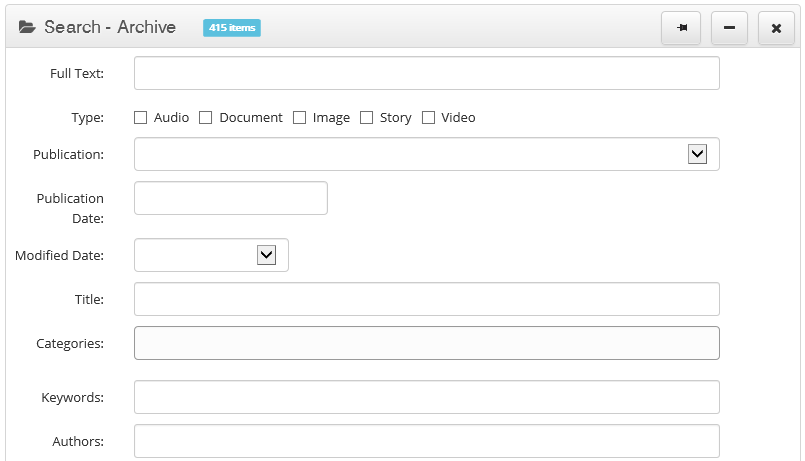Viewport: 805px width, 461px height.
Task: Click the Categories field
Action: 427,343
